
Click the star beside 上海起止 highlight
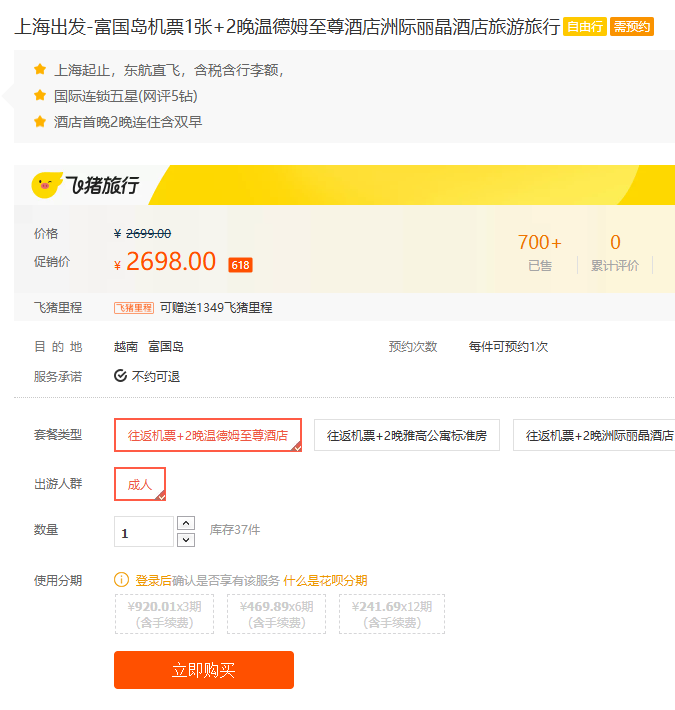[x=40, y=69]
